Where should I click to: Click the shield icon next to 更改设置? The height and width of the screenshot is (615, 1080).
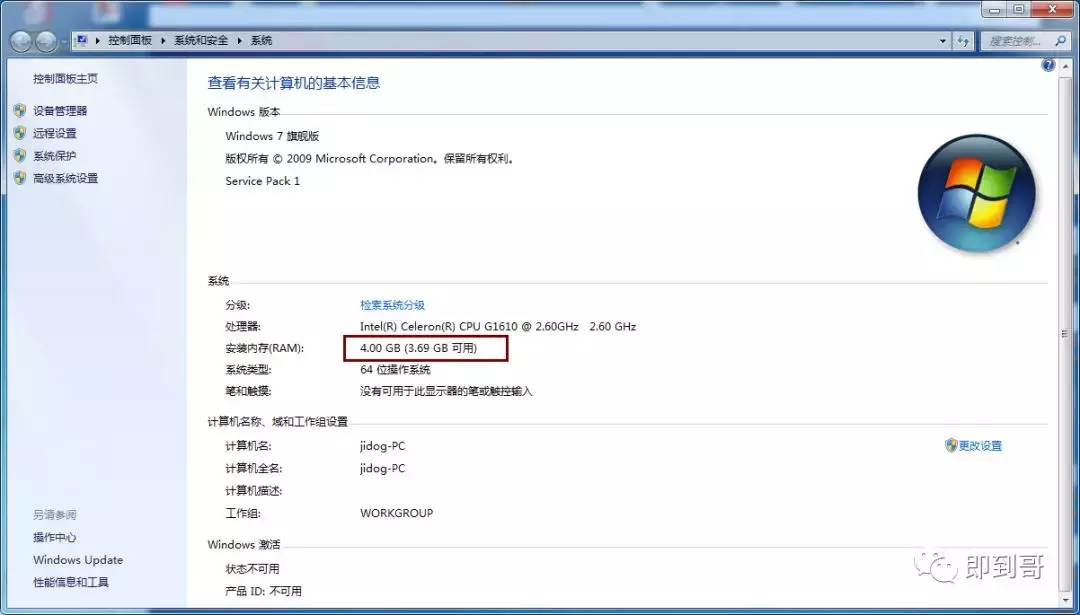(x=951, y=446)
